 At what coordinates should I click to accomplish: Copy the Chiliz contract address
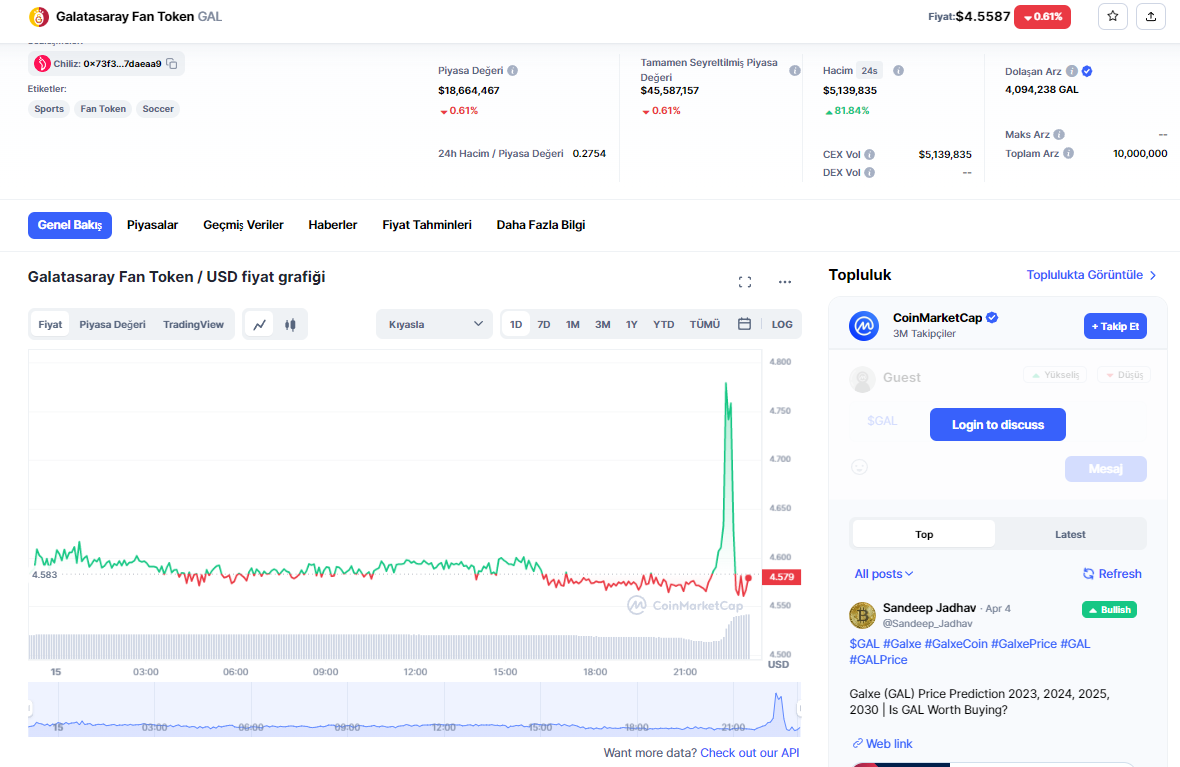coord(172,64)
